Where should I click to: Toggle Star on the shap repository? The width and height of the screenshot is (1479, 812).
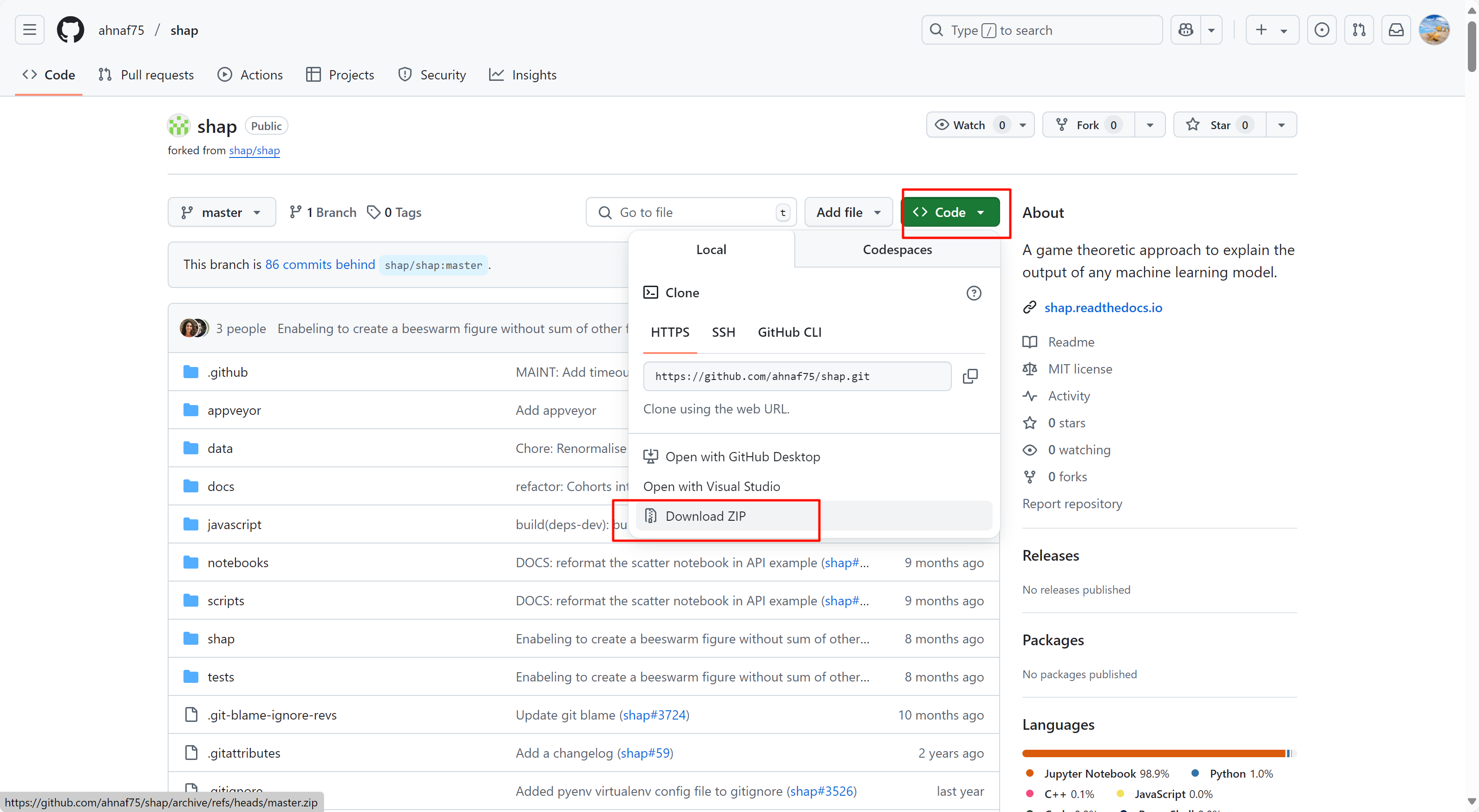click(x=1211, y=125)
